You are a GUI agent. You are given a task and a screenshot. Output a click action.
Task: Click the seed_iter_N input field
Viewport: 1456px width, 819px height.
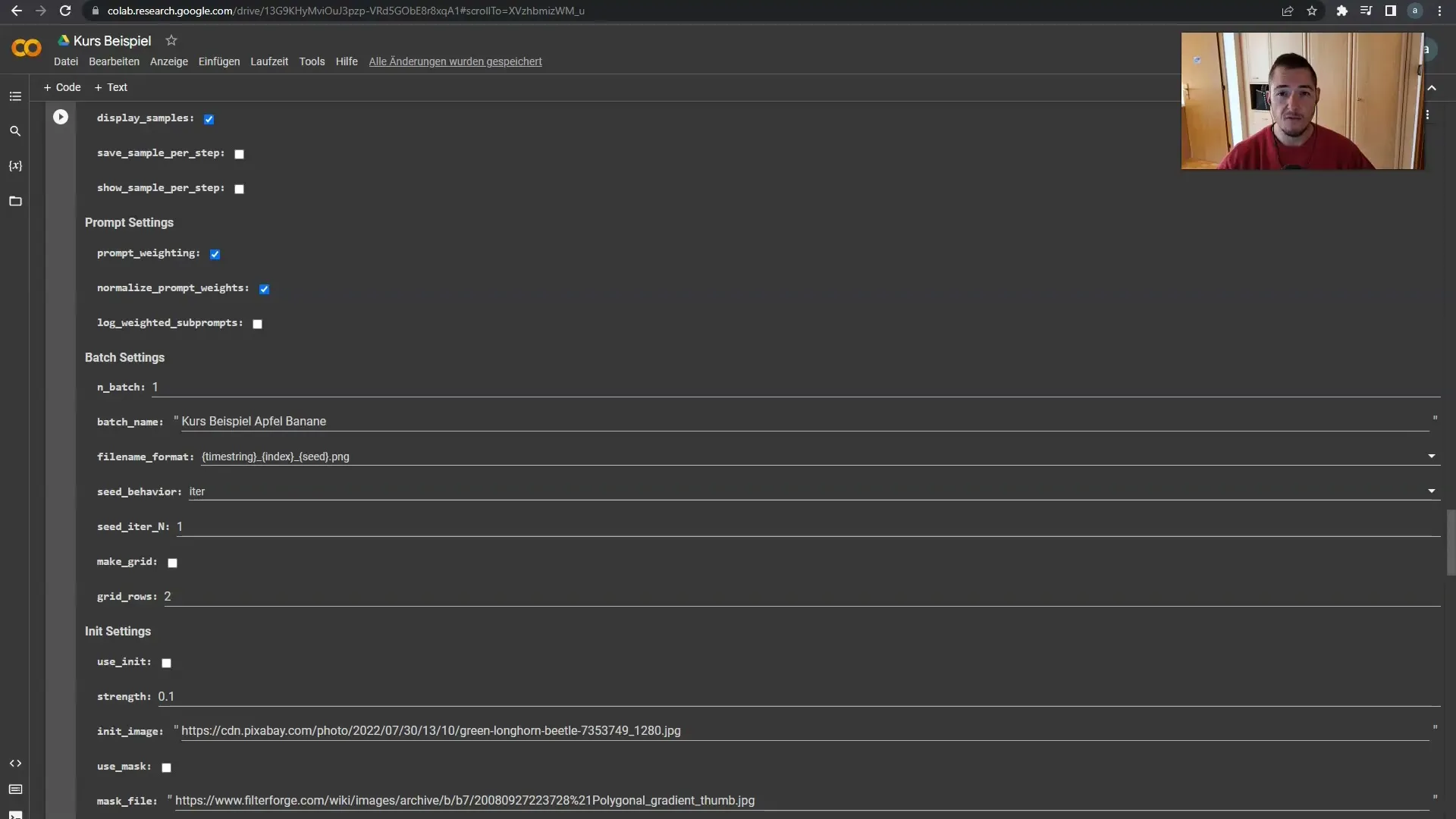click(x=808, y=526)
